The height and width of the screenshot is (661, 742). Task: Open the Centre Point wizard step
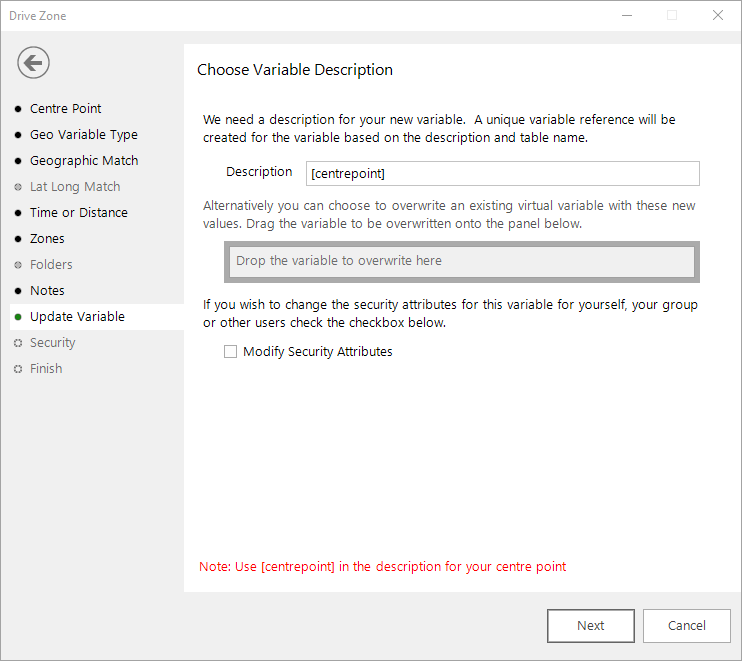(65, 109)
